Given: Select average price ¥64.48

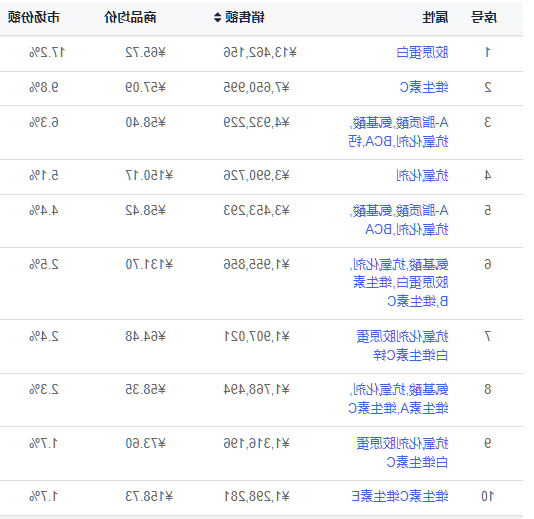Looking at the screenshot, I should (x=145, y=336).
